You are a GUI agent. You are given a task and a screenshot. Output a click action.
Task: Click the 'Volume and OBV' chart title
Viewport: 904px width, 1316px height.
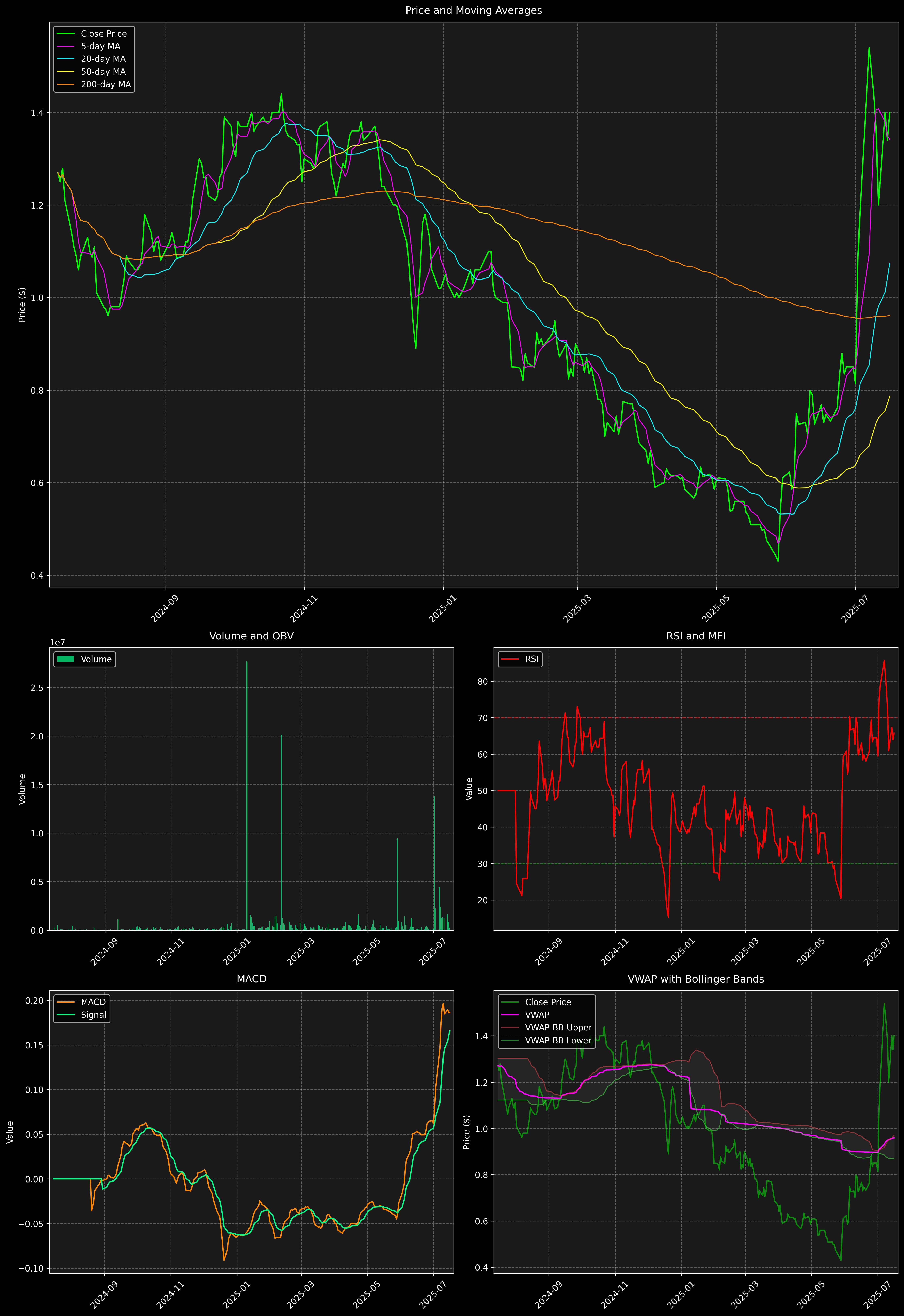pos(252,636)
